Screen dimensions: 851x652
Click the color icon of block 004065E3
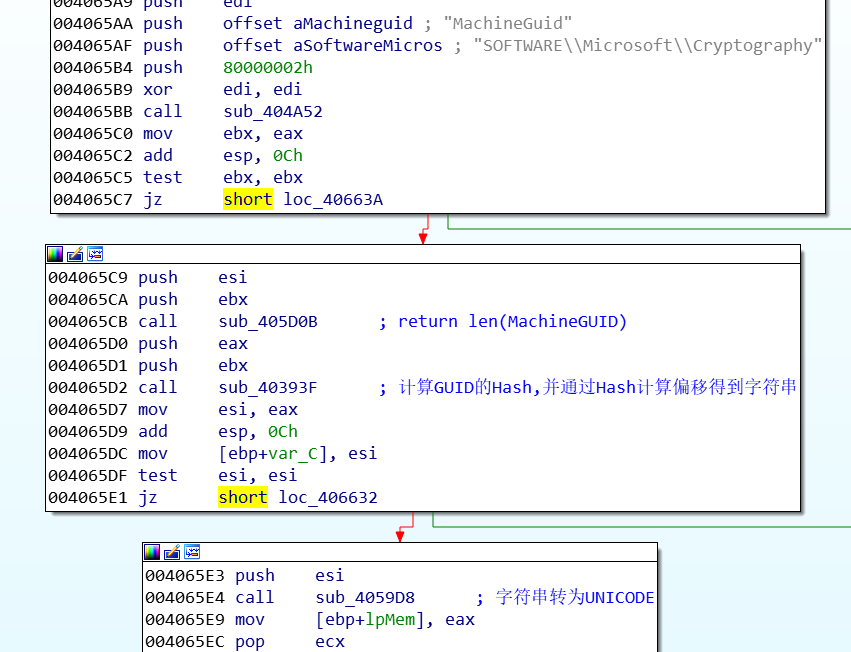[x=152, y=552]
